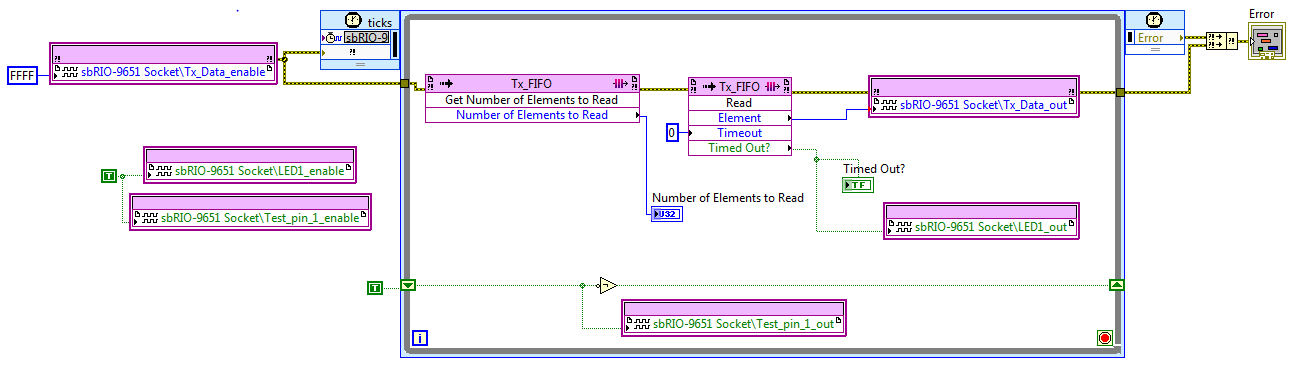Click the U32 Number of Elements indicator terminal
This screenshot has height=367, width=1293.
[x=666, y=214]
